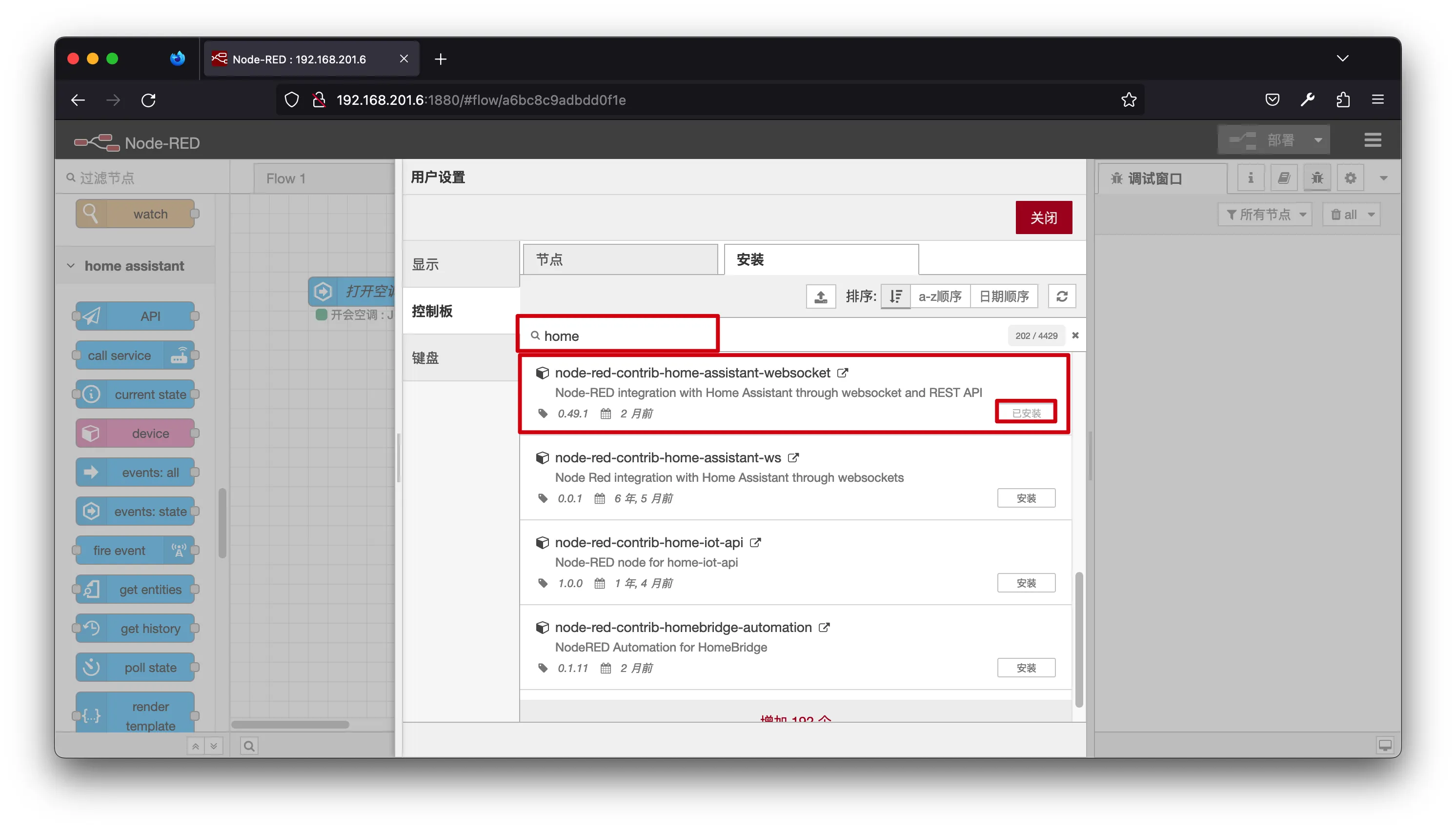The width and height of the screenshot is (1456, 830).
Task: Install node-red-contrib-homebridge-automation
Action: click(1026, 668)
